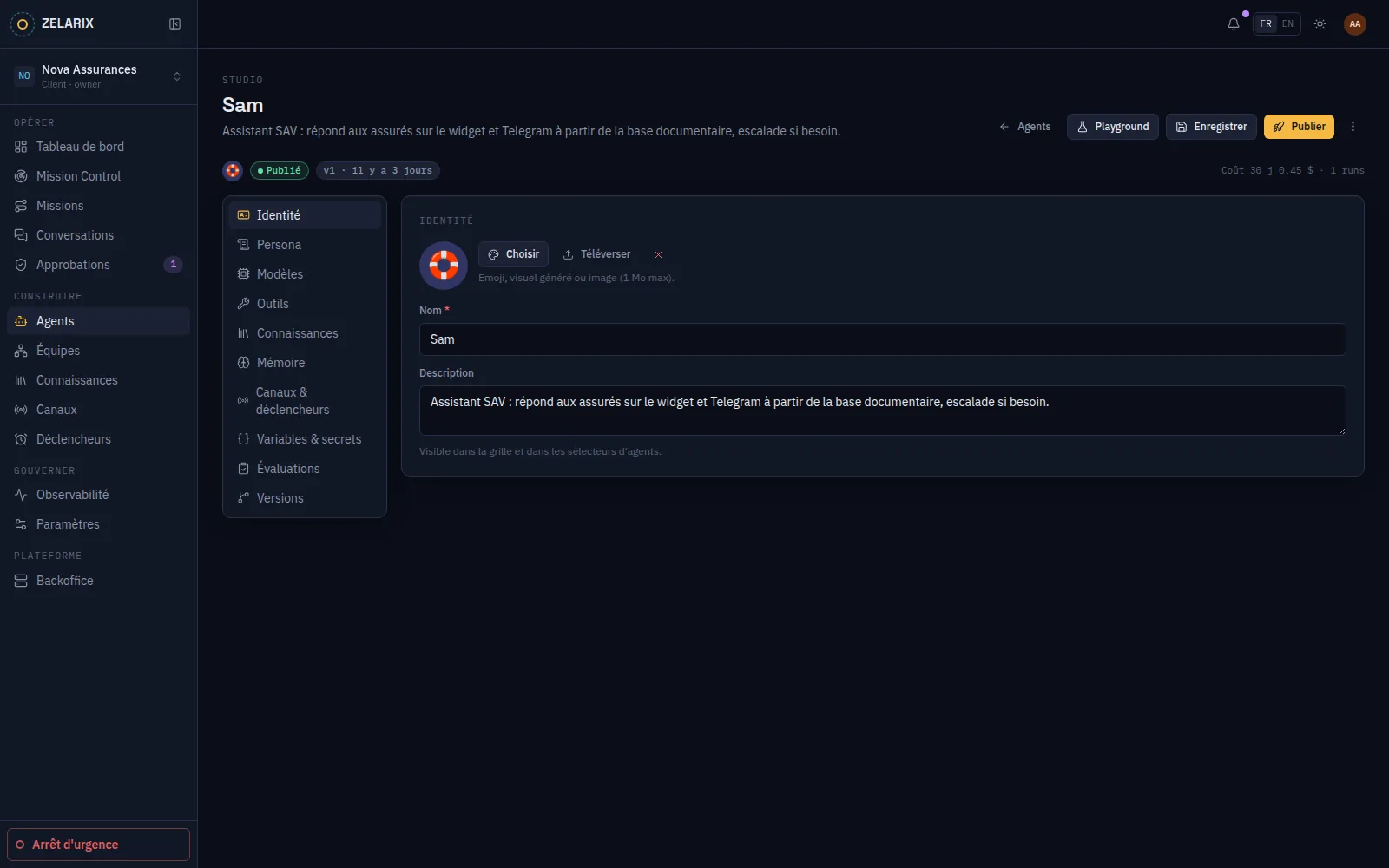1389x868 pixels.
Task: Select the Modèles studio tab
Action: click(305, 274)
